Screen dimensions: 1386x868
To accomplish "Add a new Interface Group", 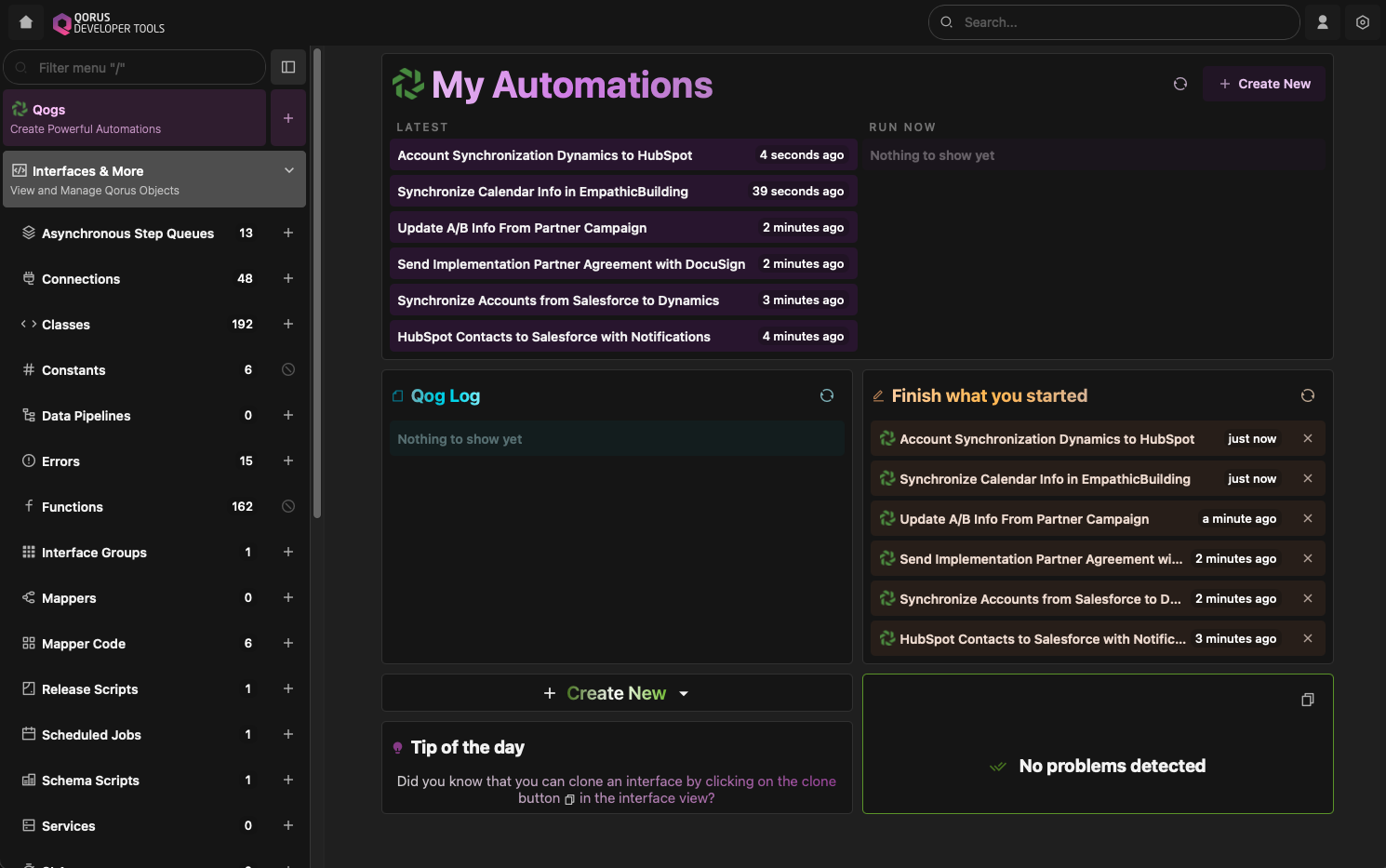I will (288, 552).
